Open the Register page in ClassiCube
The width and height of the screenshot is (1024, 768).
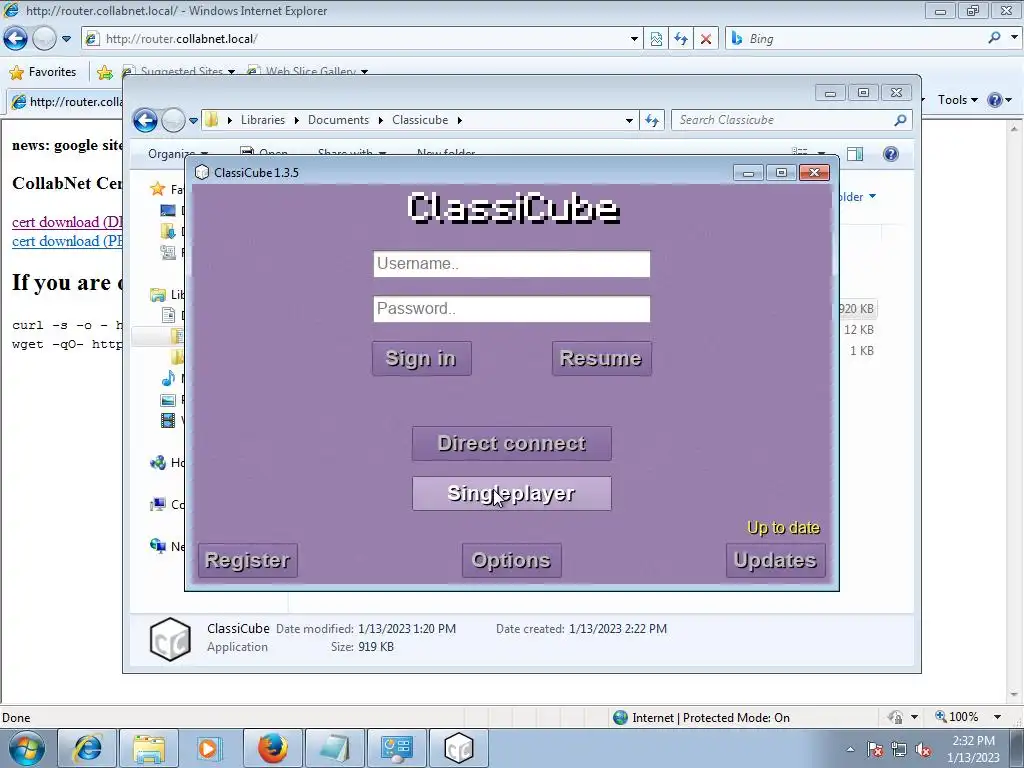(248, 560)
